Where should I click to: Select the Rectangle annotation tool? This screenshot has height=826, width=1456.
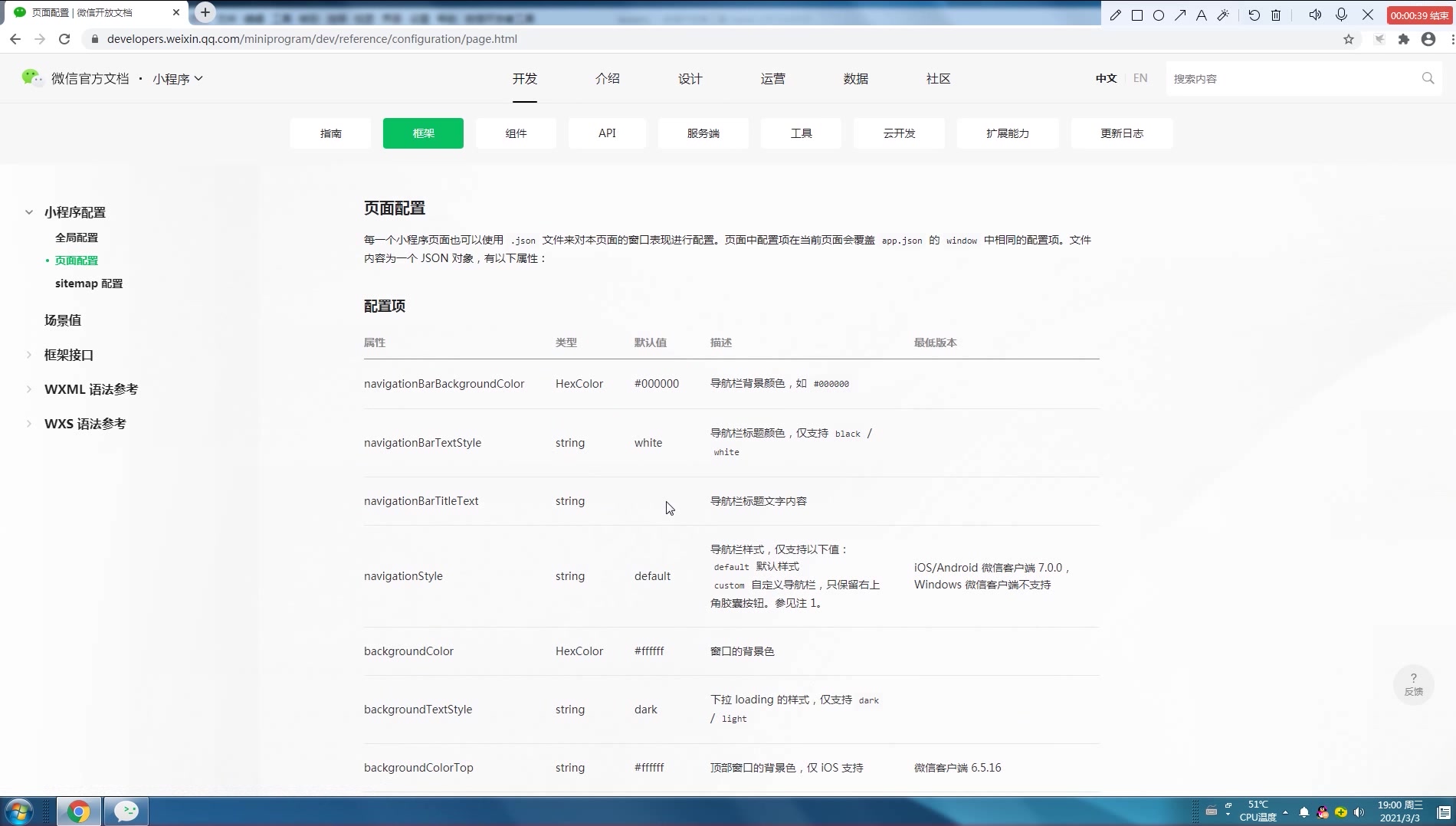pyautogui.click(x=1138, y=15)
